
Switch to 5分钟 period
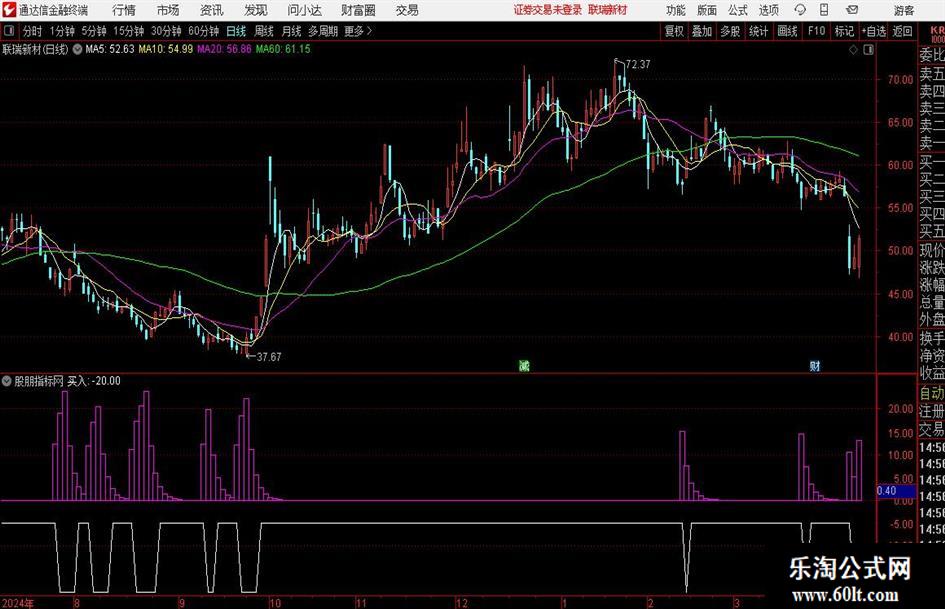pyautogui.click(x=94, y=31)
